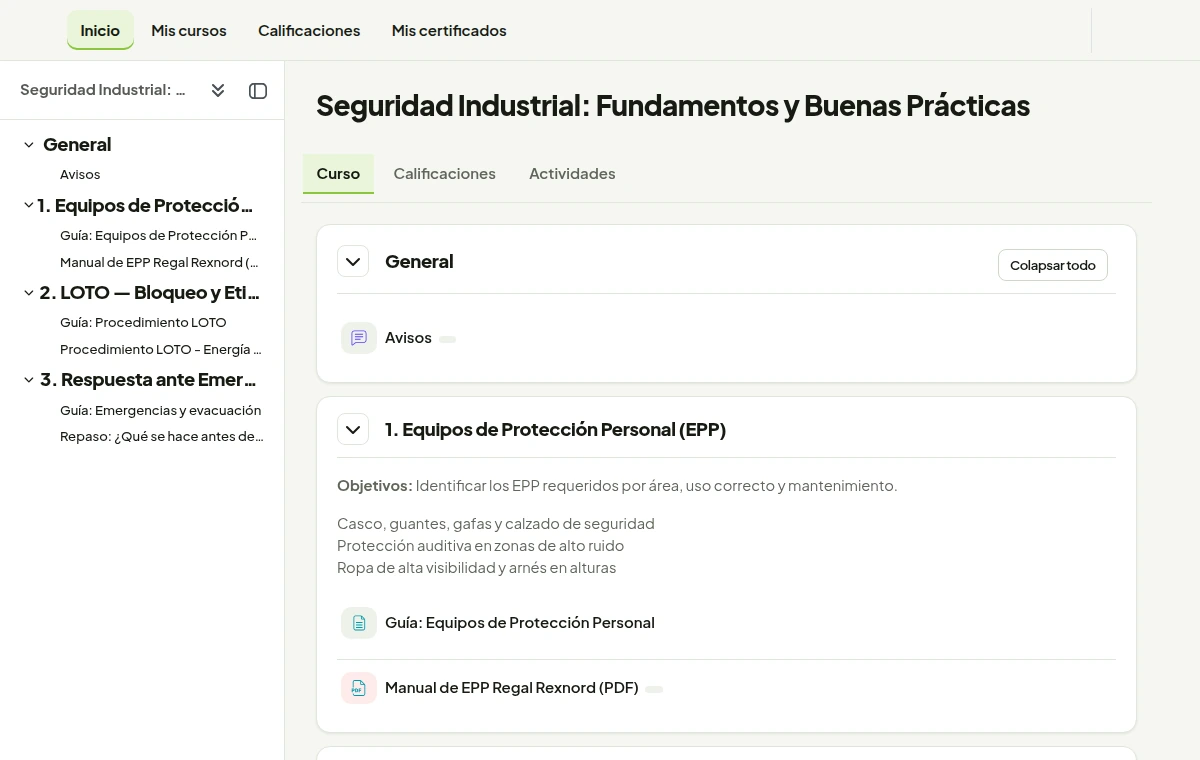Select sidebar item Guía: Equipos de Protección P…
Viewport: 1200px width, 760px height.
coord(159,236)
